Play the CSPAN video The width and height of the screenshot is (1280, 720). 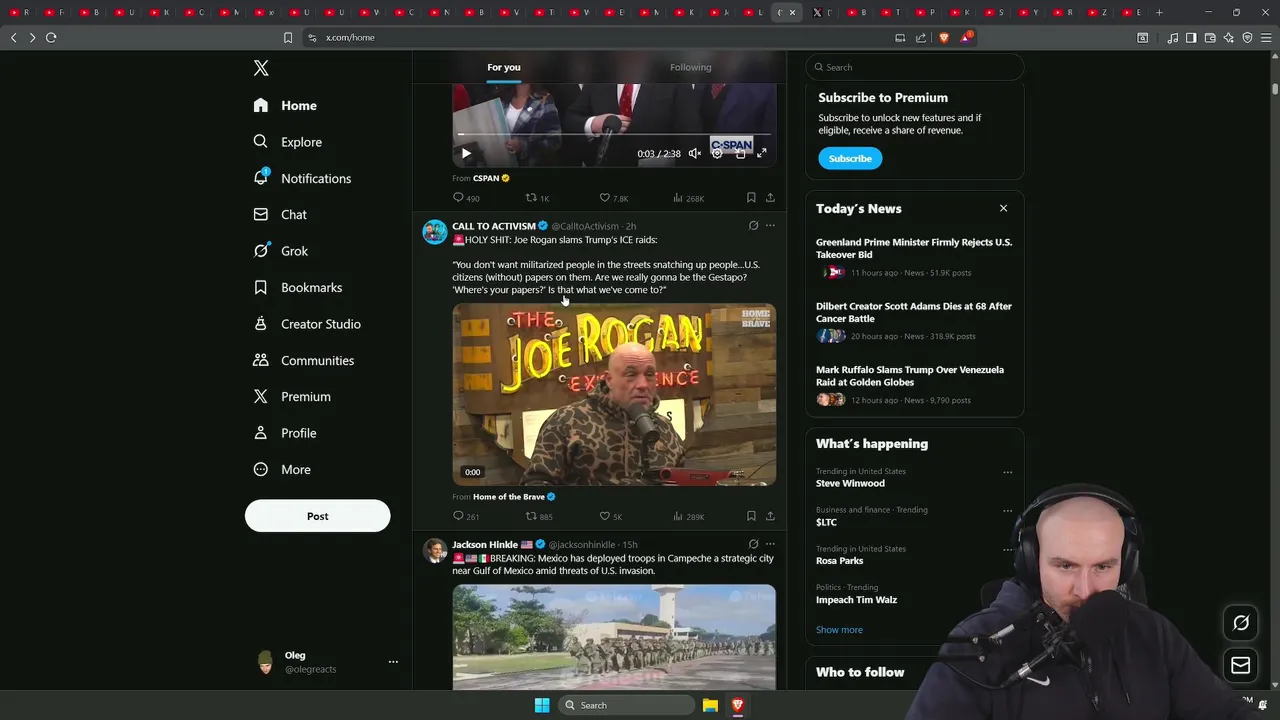(466, 153)
